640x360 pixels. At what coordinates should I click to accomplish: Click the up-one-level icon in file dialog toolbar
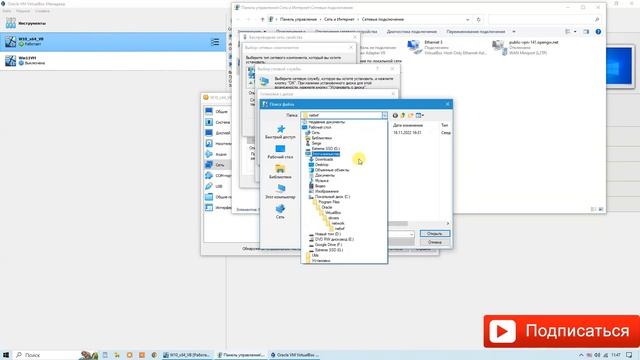[403, 116]
